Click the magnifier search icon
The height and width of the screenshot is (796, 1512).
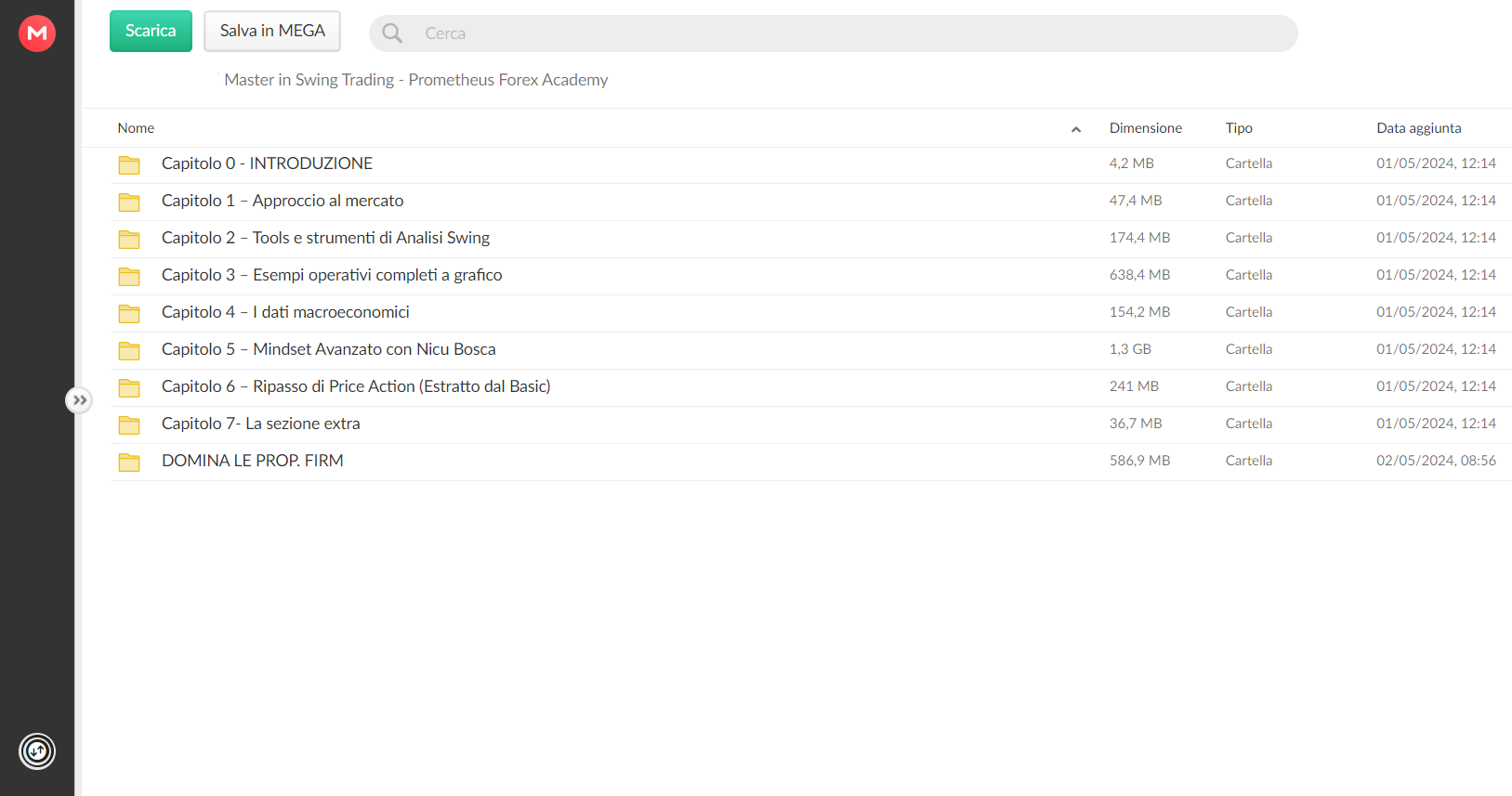[x=392, y=33]
